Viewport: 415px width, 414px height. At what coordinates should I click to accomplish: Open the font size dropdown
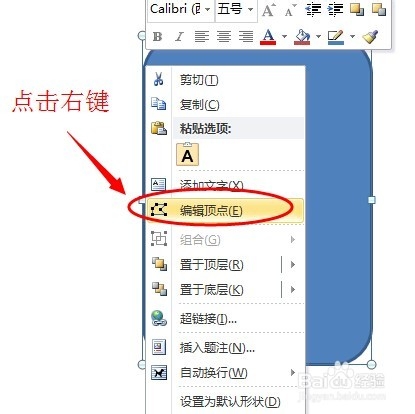(x=250, y=10)
